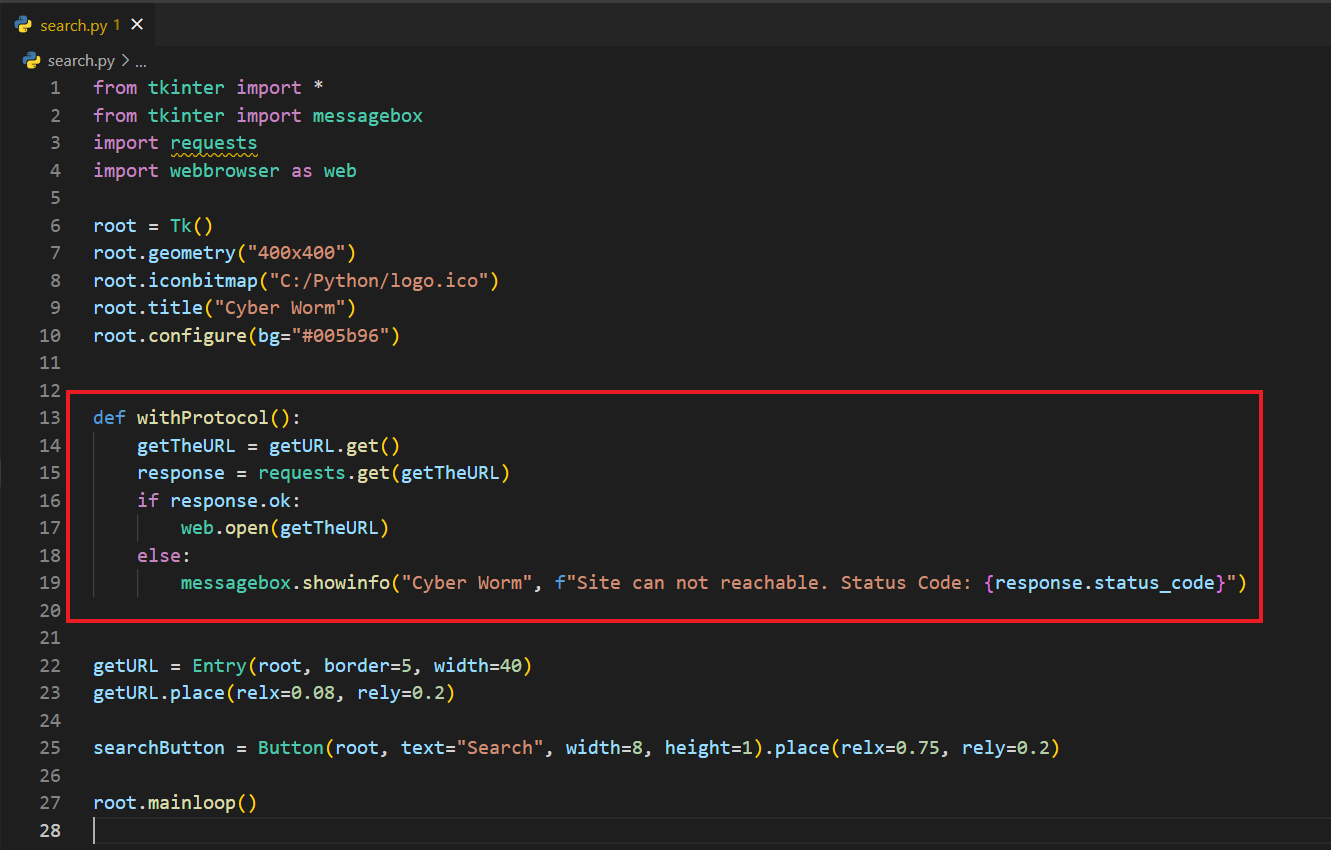Click the Python file icon in the search.py tab

(x=24, y=25)
